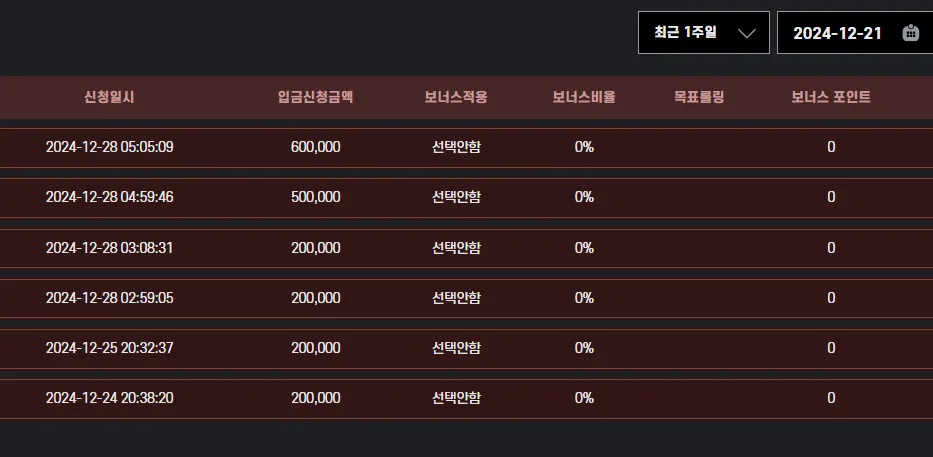Screen dimensions: 933x457
Task: Select the row dated 2024-12-28 05:05:09
Action: 466,148
